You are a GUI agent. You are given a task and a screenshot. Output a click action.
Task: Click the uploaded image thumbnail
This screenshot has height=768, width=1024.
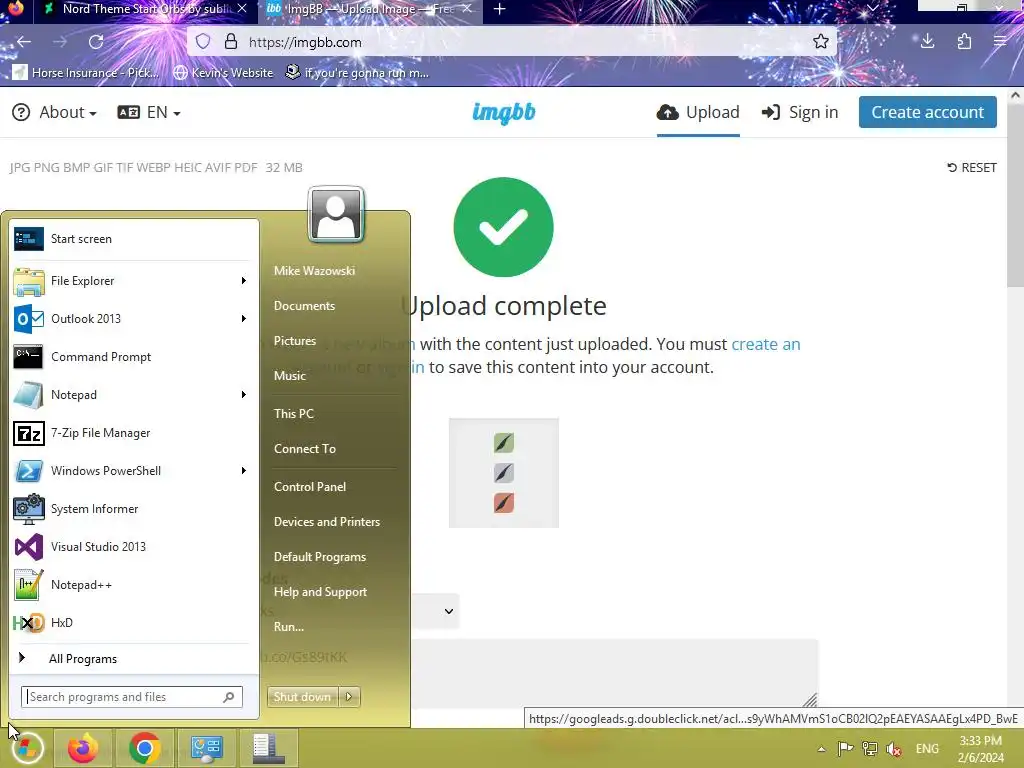click(x=504, y=473)
